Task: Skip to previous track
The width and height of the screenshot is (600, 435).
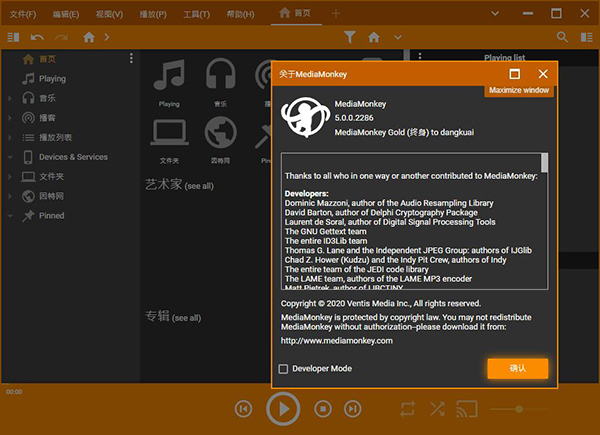Action: 244,409
